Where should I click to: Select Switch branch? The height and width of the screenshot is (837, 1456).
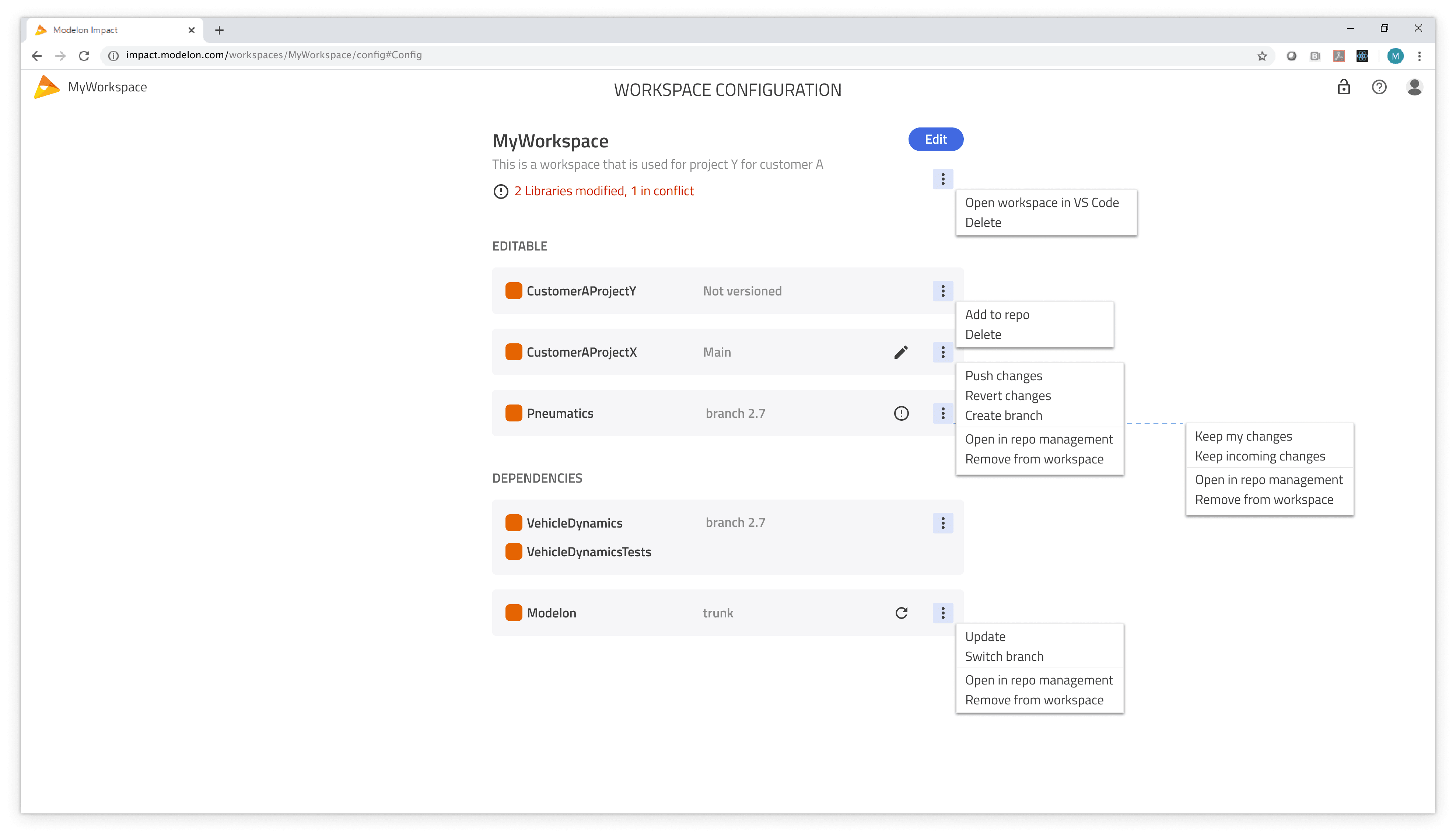click(x=1004, y=656)
